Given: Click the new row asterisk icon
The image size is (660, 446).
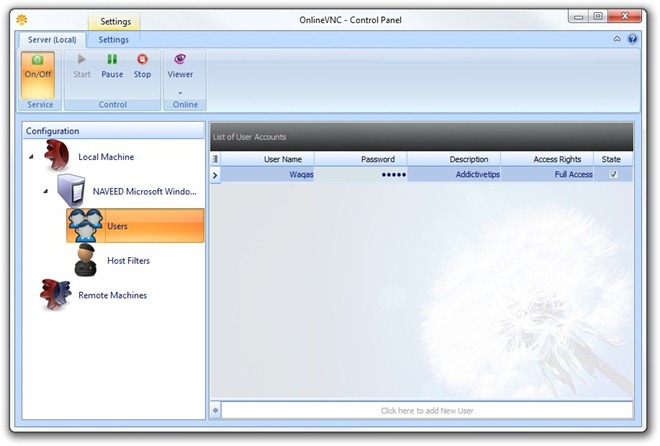Looking at the screenshot, I should click(x=216, y=411).
